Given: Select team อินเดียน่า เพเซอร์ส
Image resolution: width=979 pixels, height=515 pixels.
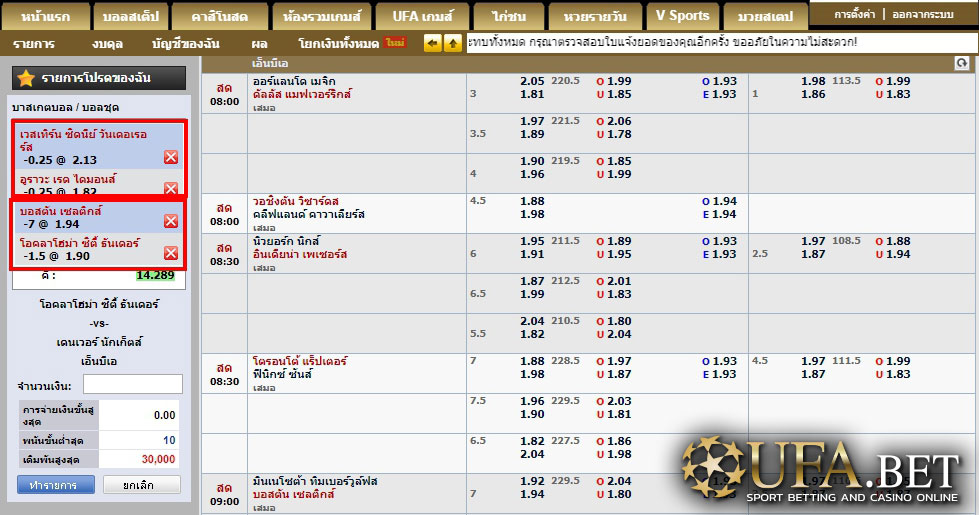Looking at the screenshot, I should tap(300, 255).
